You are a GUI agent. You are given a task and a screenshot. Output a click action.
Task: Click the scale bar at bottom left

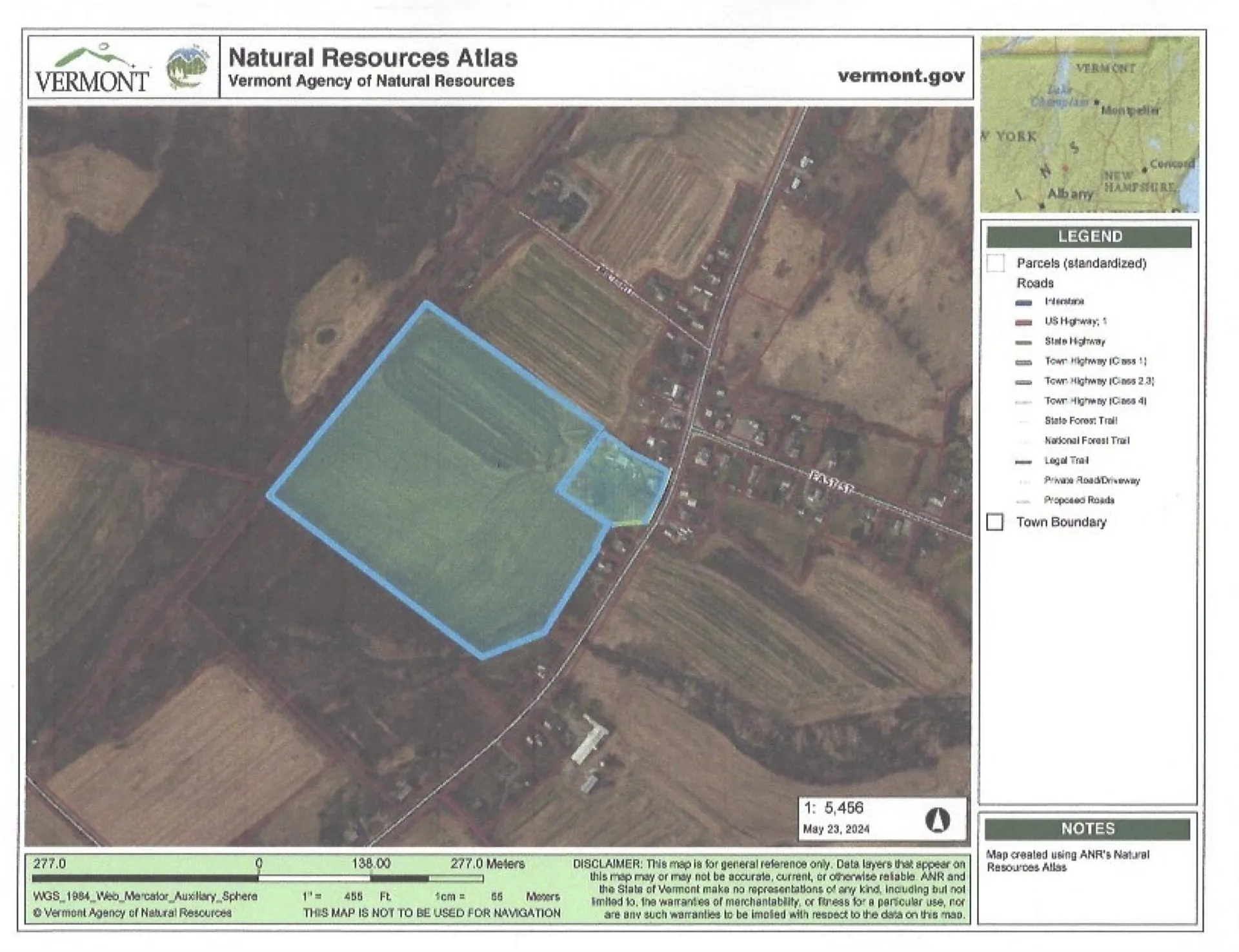click(x=258, y=878)
